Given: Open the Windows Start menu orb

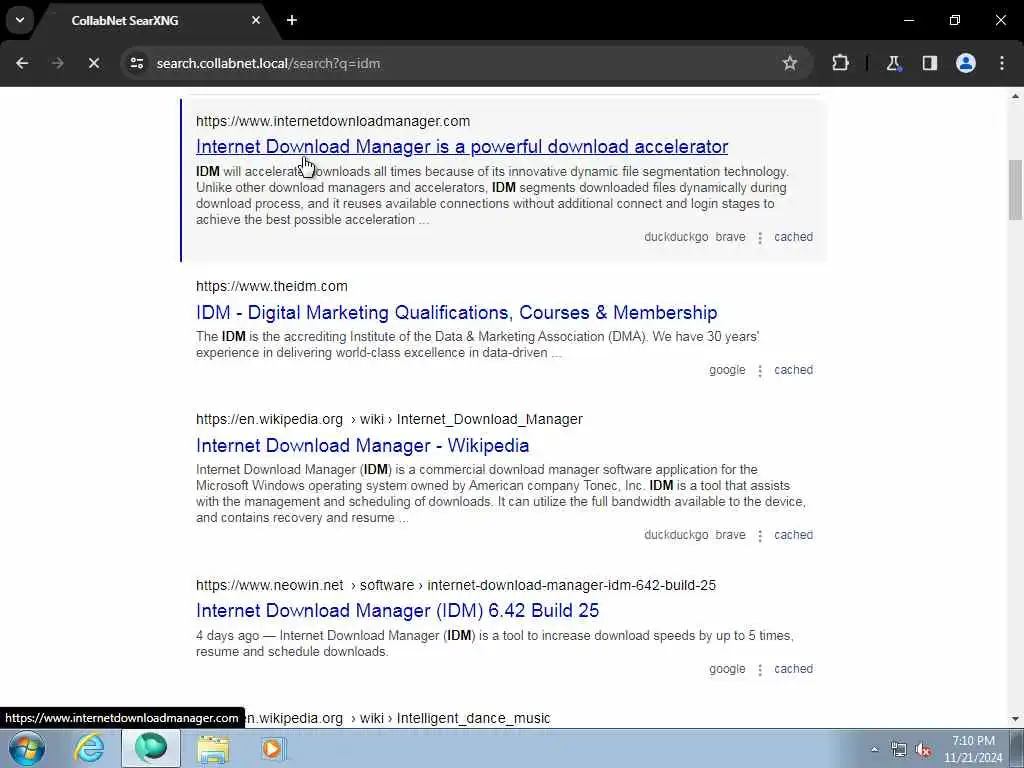Looking at the screenshot, I should 26,748.
